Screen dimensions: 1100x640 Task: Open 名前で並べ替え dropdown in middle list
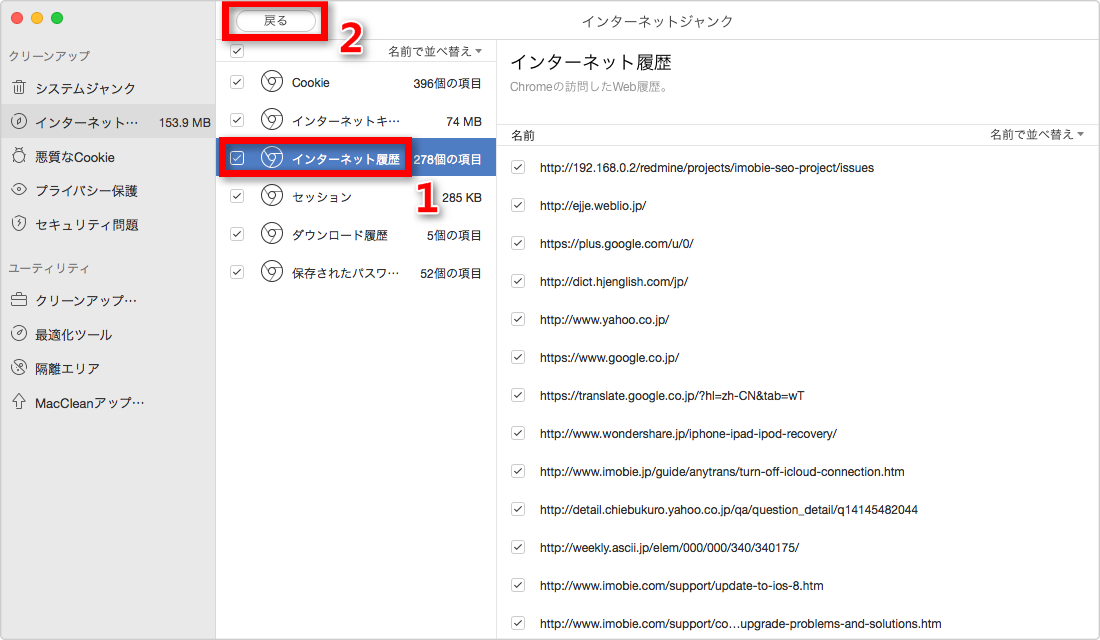click(x=435, y=51)
